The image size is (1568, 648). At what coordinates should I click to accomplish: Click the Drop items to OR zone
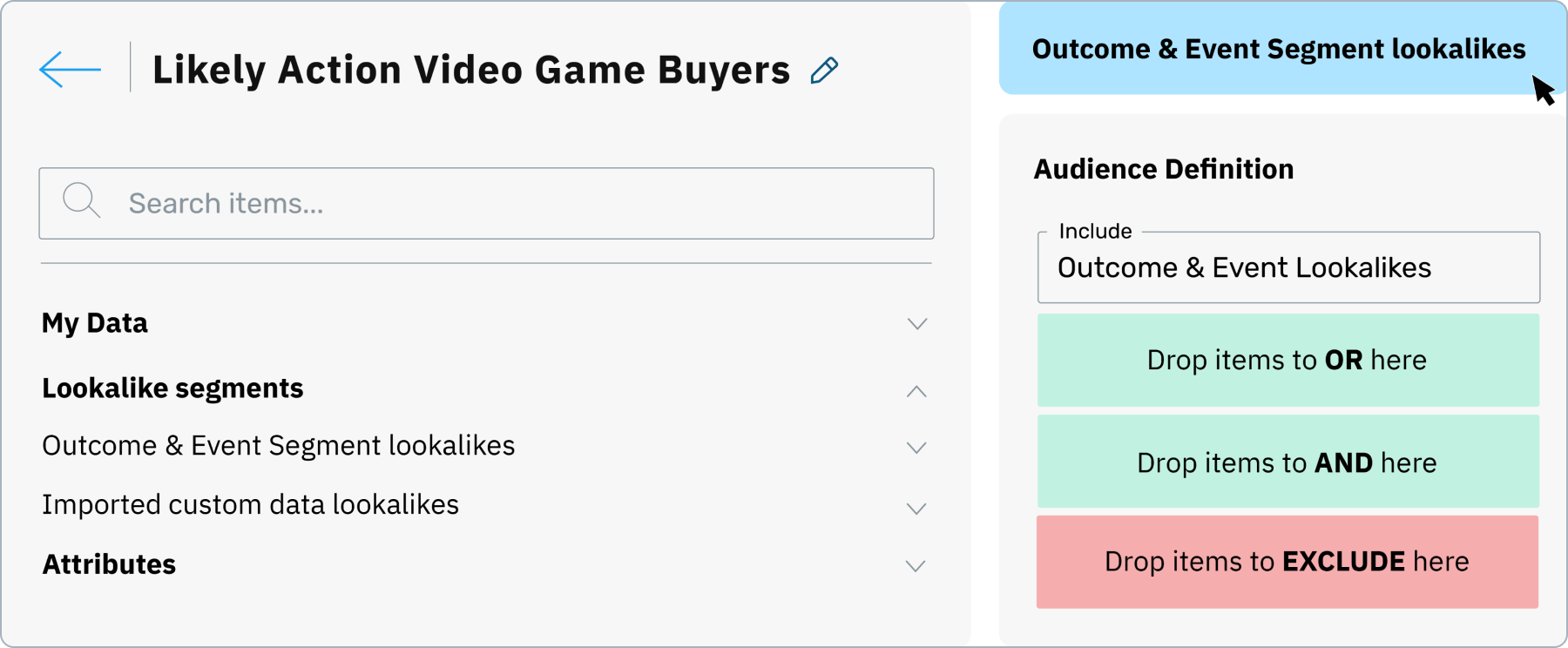click(1288, 360)
